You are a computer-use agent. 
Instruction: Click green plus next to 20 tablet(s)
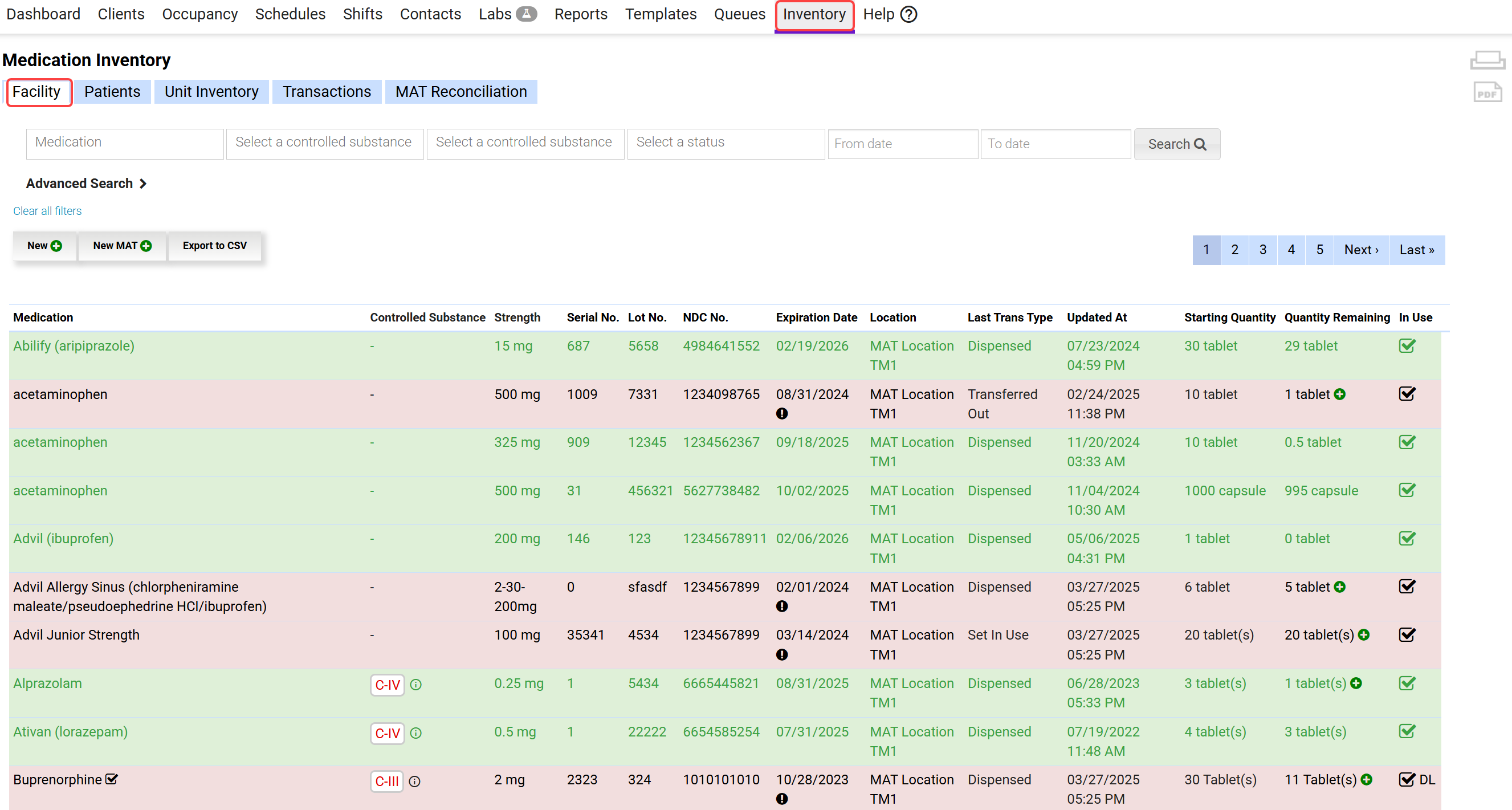pos(1363,635)
